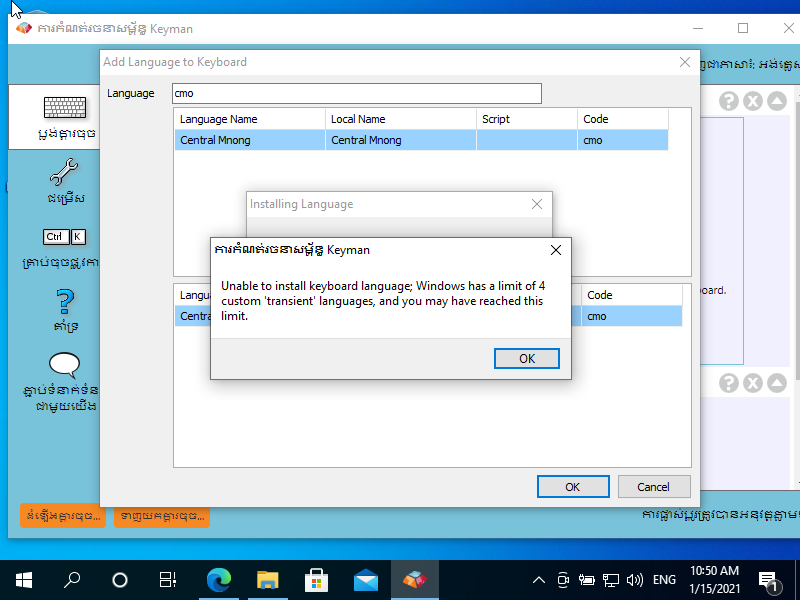Cancel the Add Language to Keyboard dialog
Viewport: 800px width, 600px height.
pos(654,487)
